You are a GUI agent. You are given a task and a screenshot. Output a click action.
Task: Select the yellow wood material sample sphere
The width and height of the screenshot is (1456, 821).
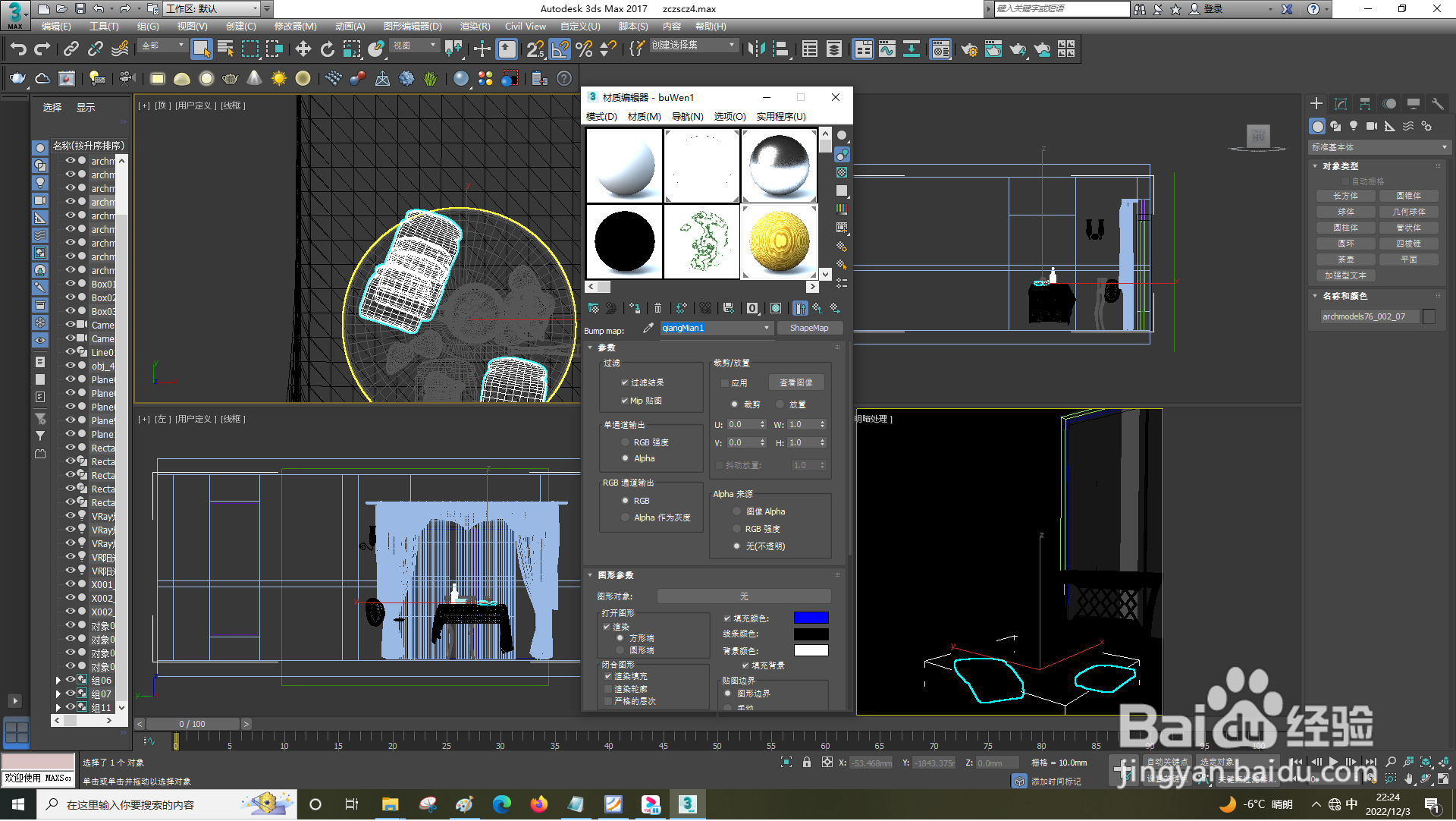(779, 241)
